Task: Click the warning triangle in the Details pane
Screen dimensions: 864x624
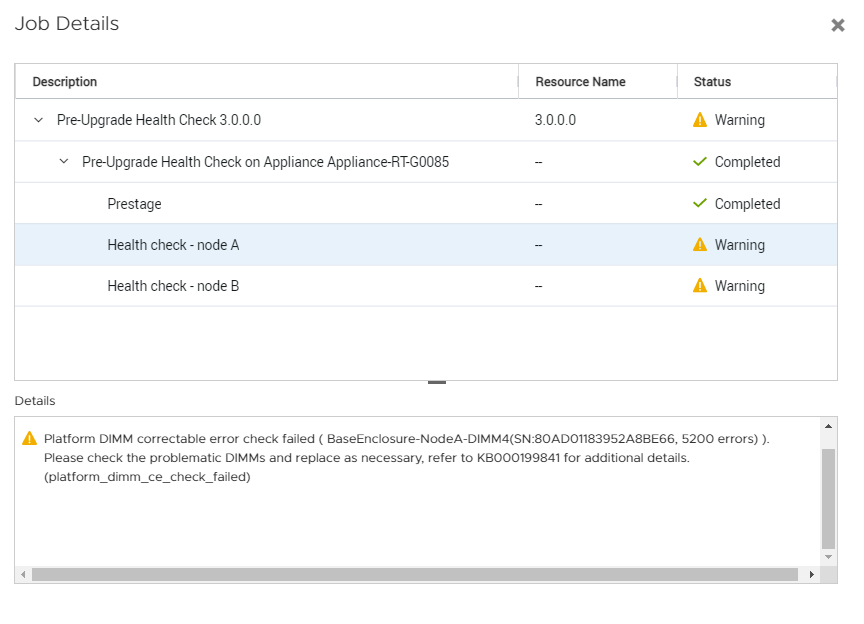Action: coord(30,437)
